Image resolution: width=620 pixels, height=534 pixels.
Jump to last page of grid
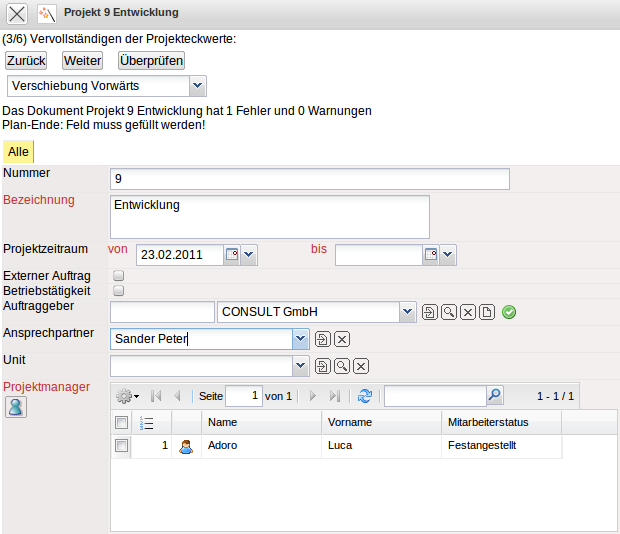(335, 396)
